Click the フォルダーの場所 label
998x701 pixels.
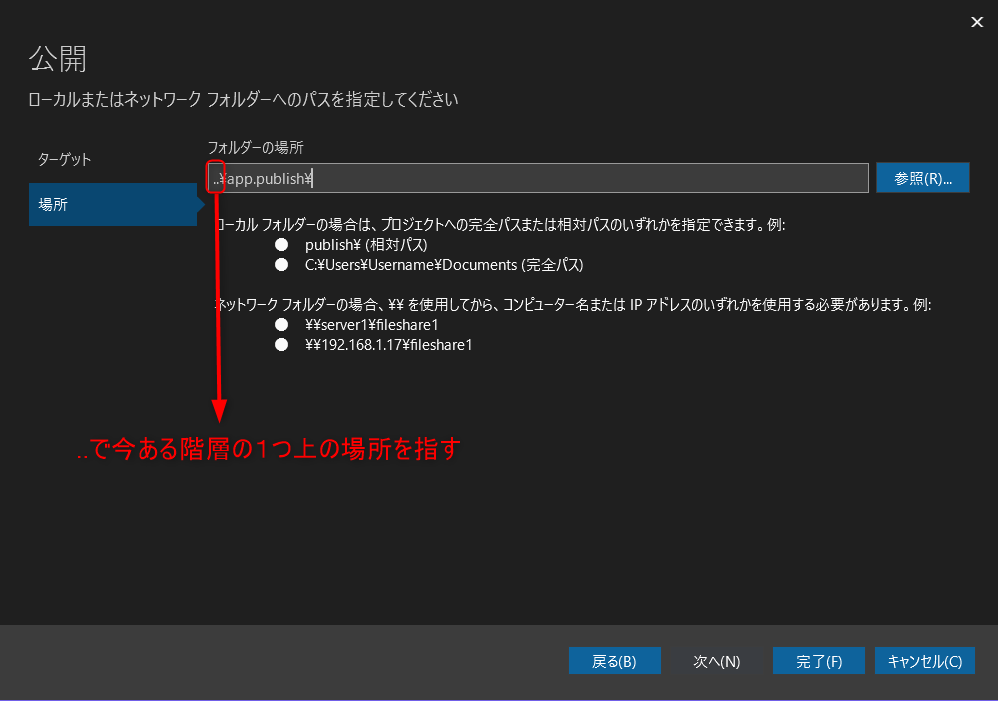click(255, 147)
